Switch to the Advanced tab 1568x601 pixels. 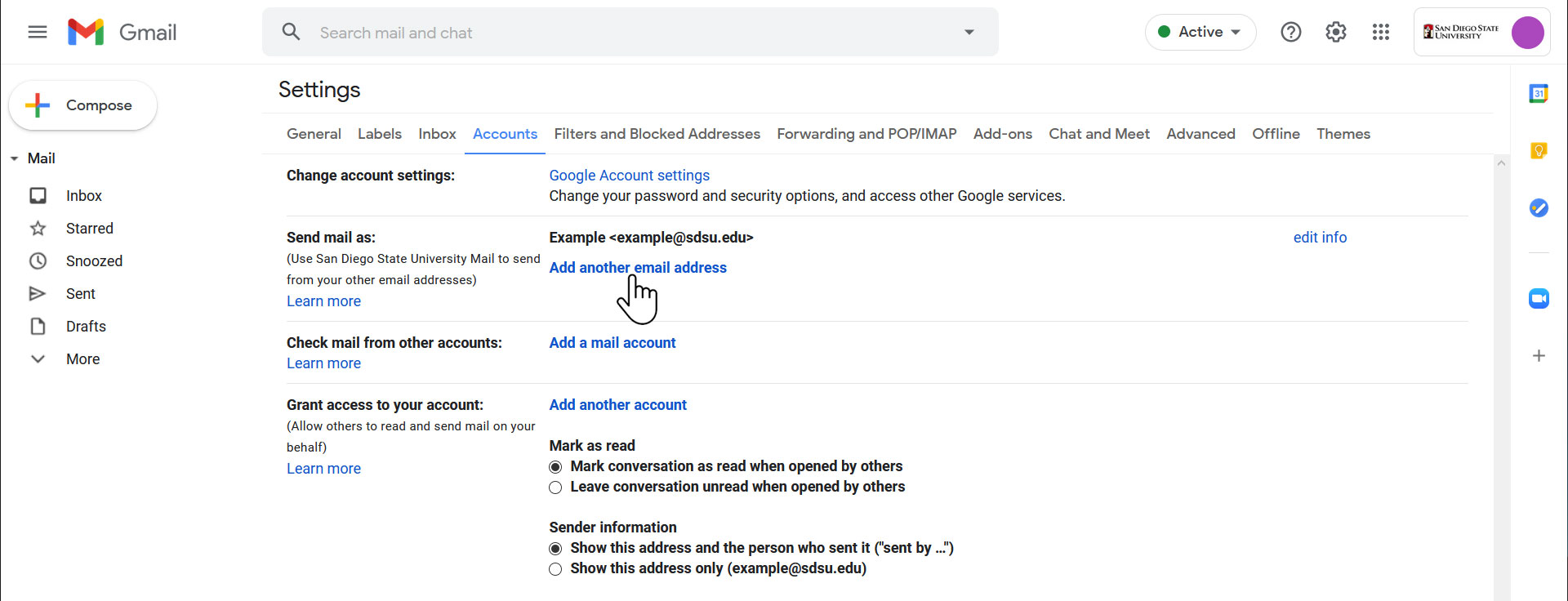coord(1200,134)
